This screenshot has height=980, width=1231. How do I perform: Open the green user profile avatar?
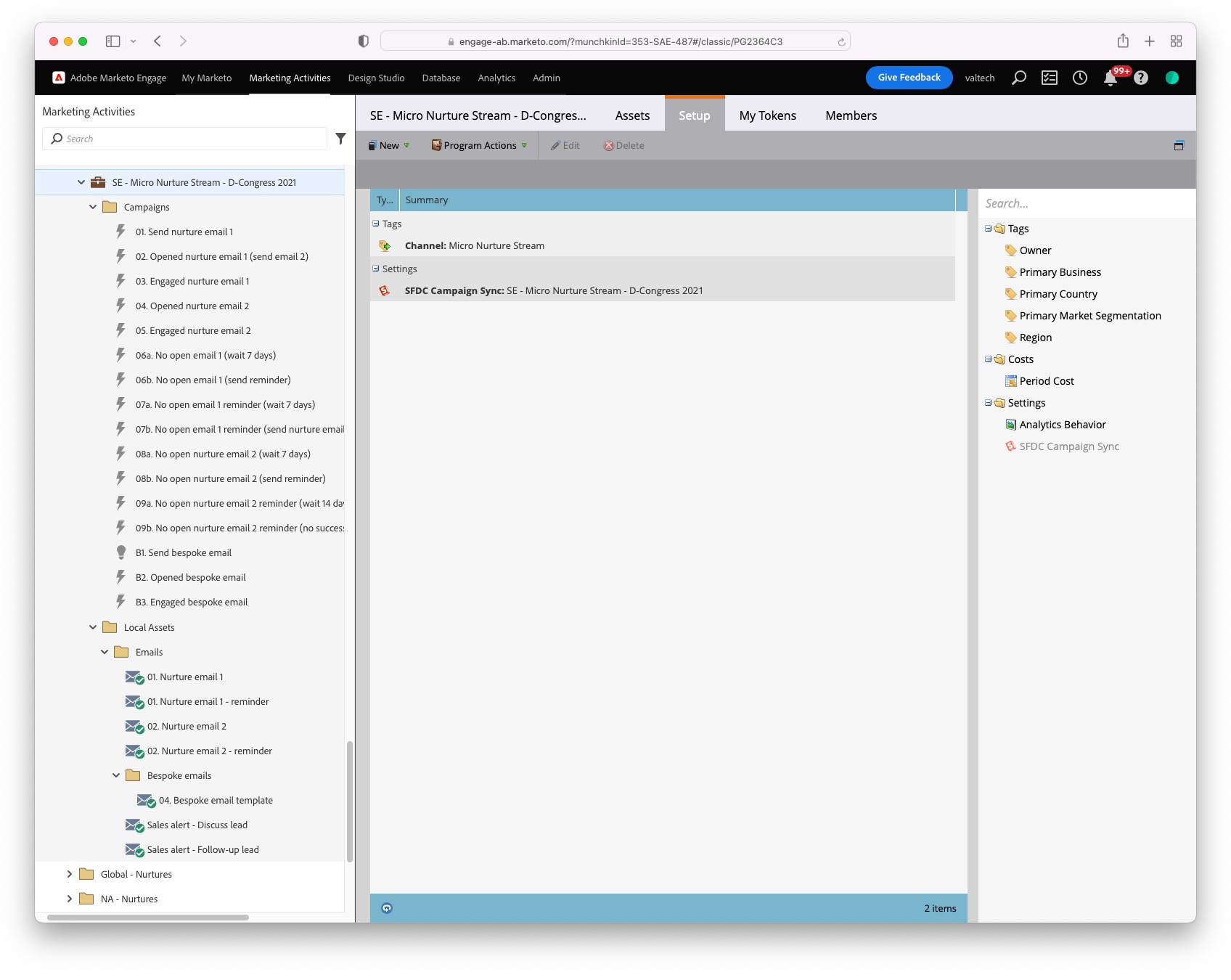1172,78
